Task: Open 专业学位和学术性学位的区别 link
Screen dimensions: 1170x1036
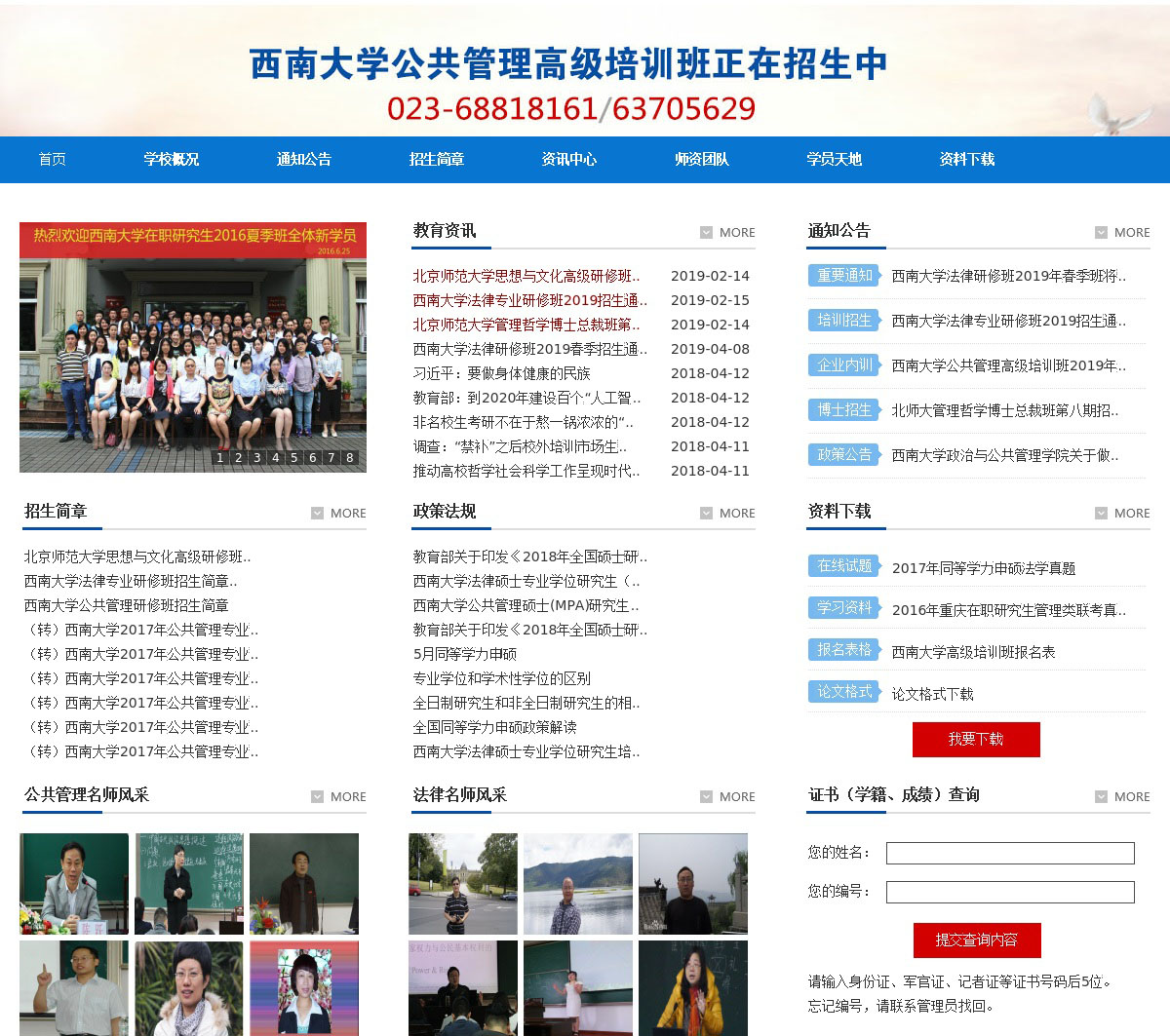Action: 501,678
